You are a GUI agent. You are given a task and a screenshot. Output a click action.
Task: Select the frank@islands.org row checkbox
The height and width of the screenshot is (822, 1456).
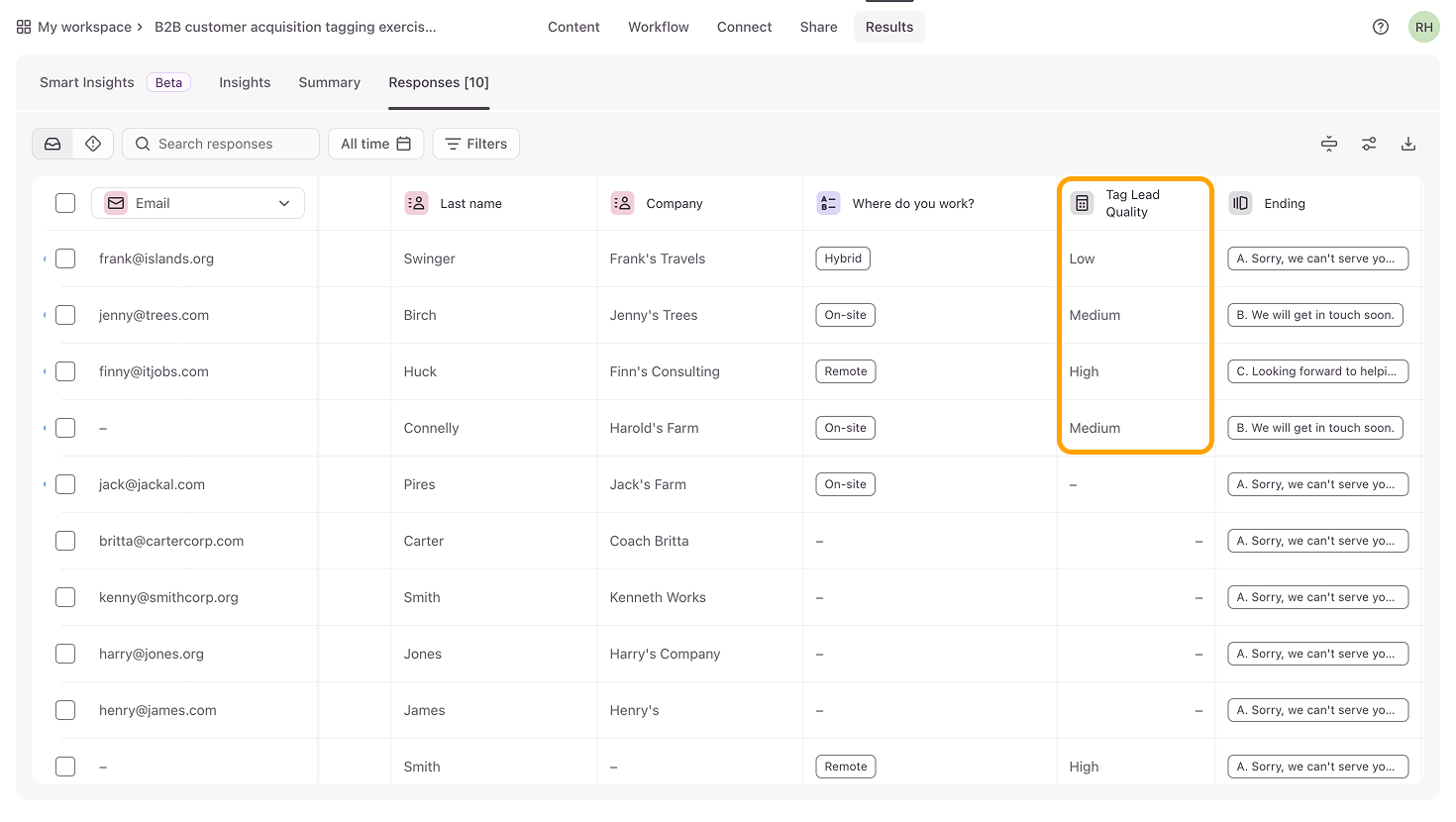click(x=65, y=258)
